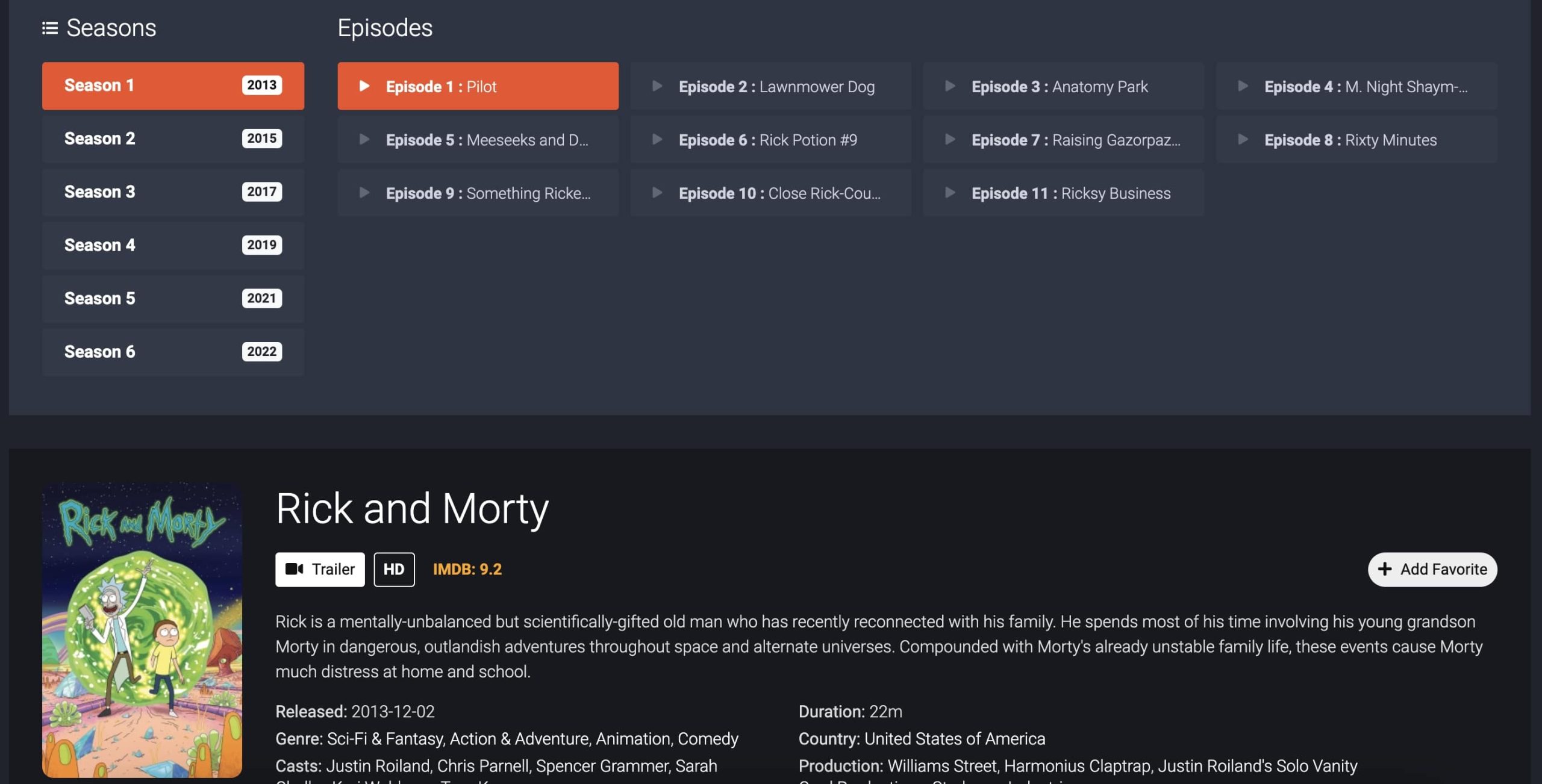
Task: Click the IMDB 9.2 rating
Action: tap(467, 569)
